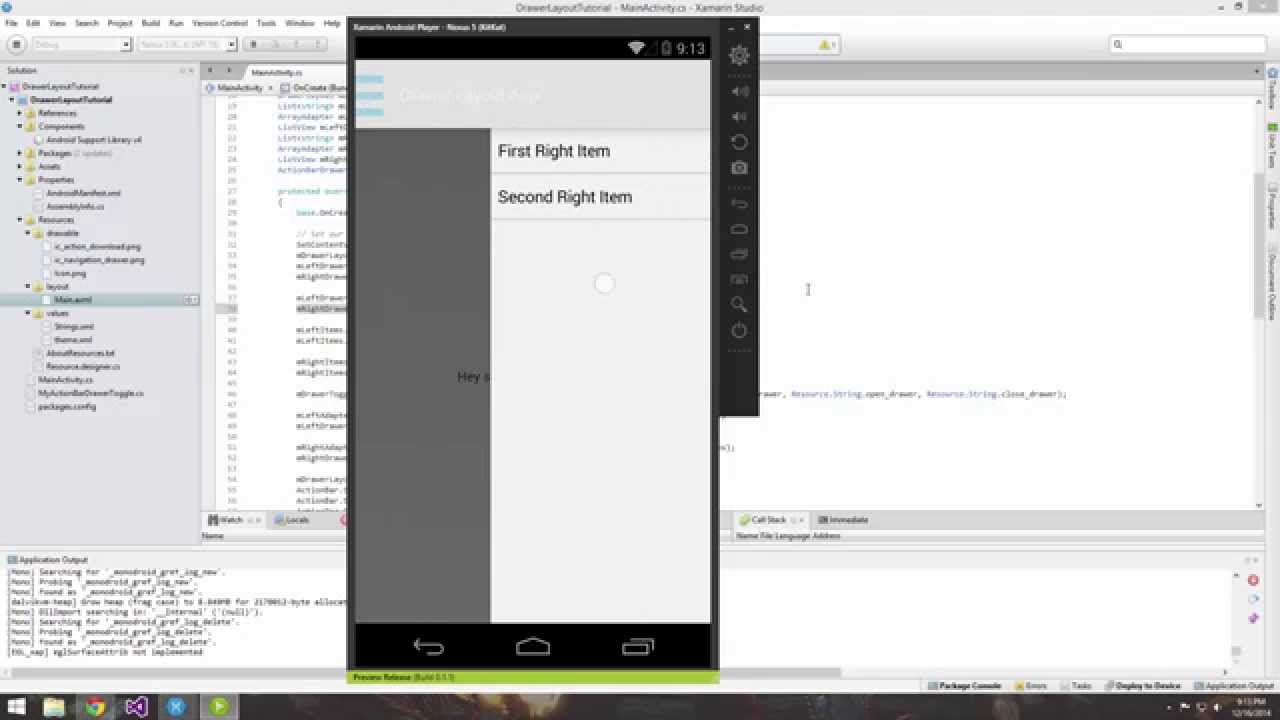Open the File menu
This screenshot has width=1280, height=720.
[11, 22]
